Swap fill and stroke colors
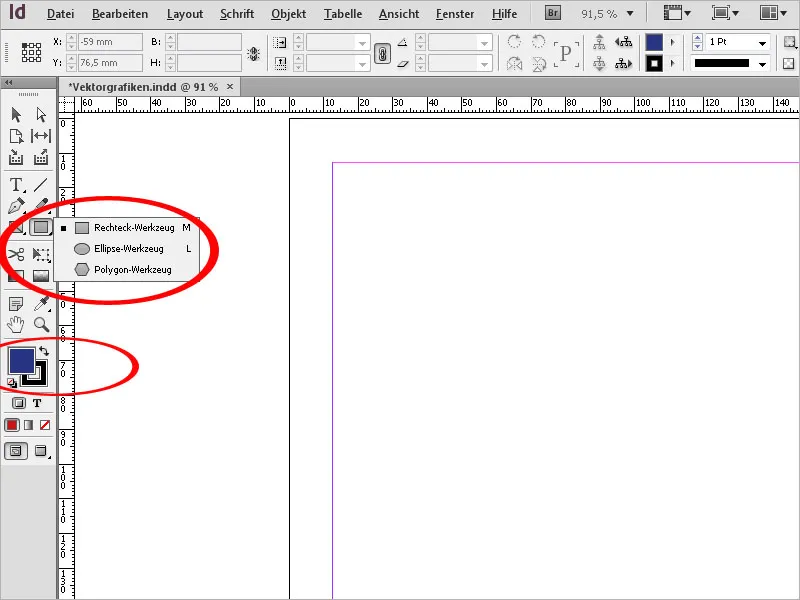 coord(46,349)
